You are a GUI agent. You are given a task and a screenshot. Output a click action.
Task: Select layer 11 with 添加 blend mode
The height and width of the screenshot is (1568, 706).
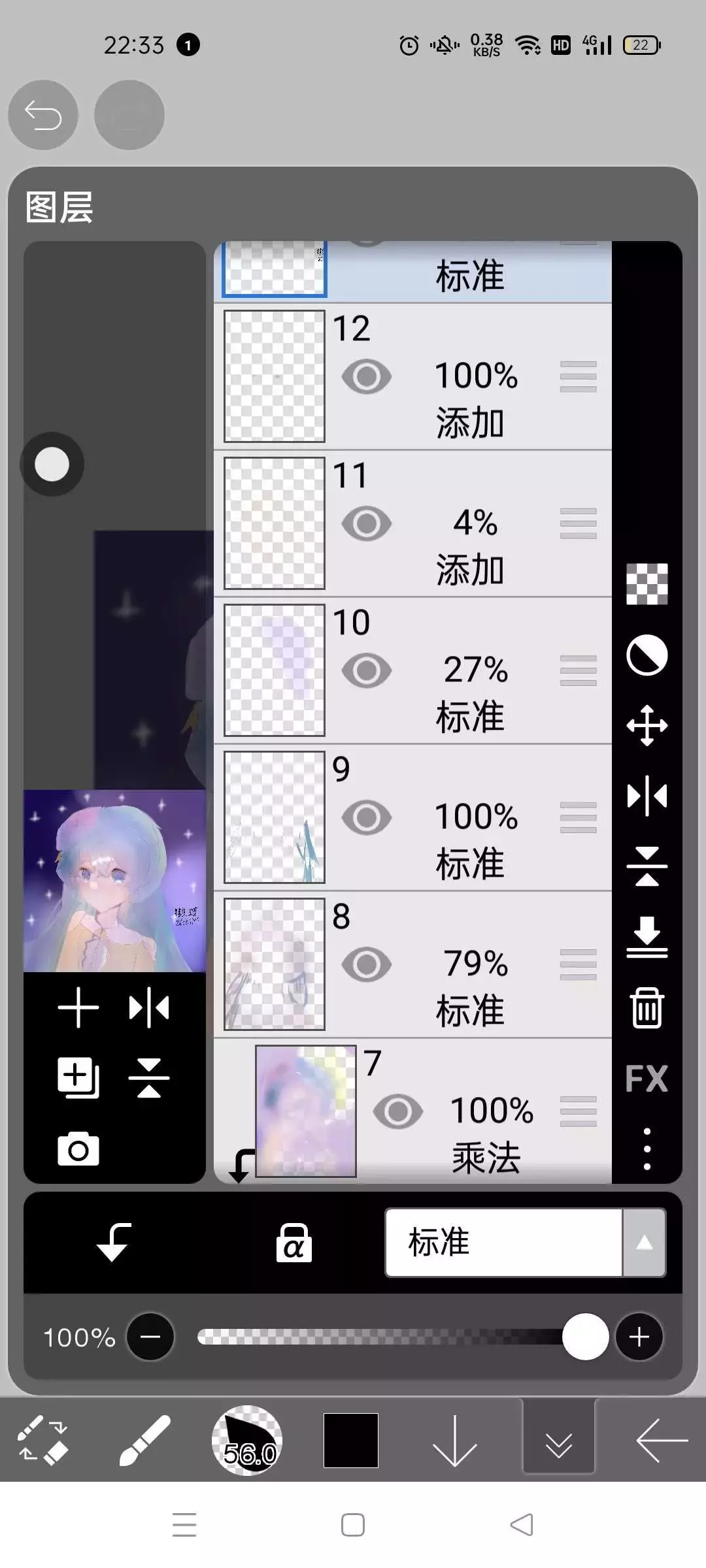pos(412,523)
